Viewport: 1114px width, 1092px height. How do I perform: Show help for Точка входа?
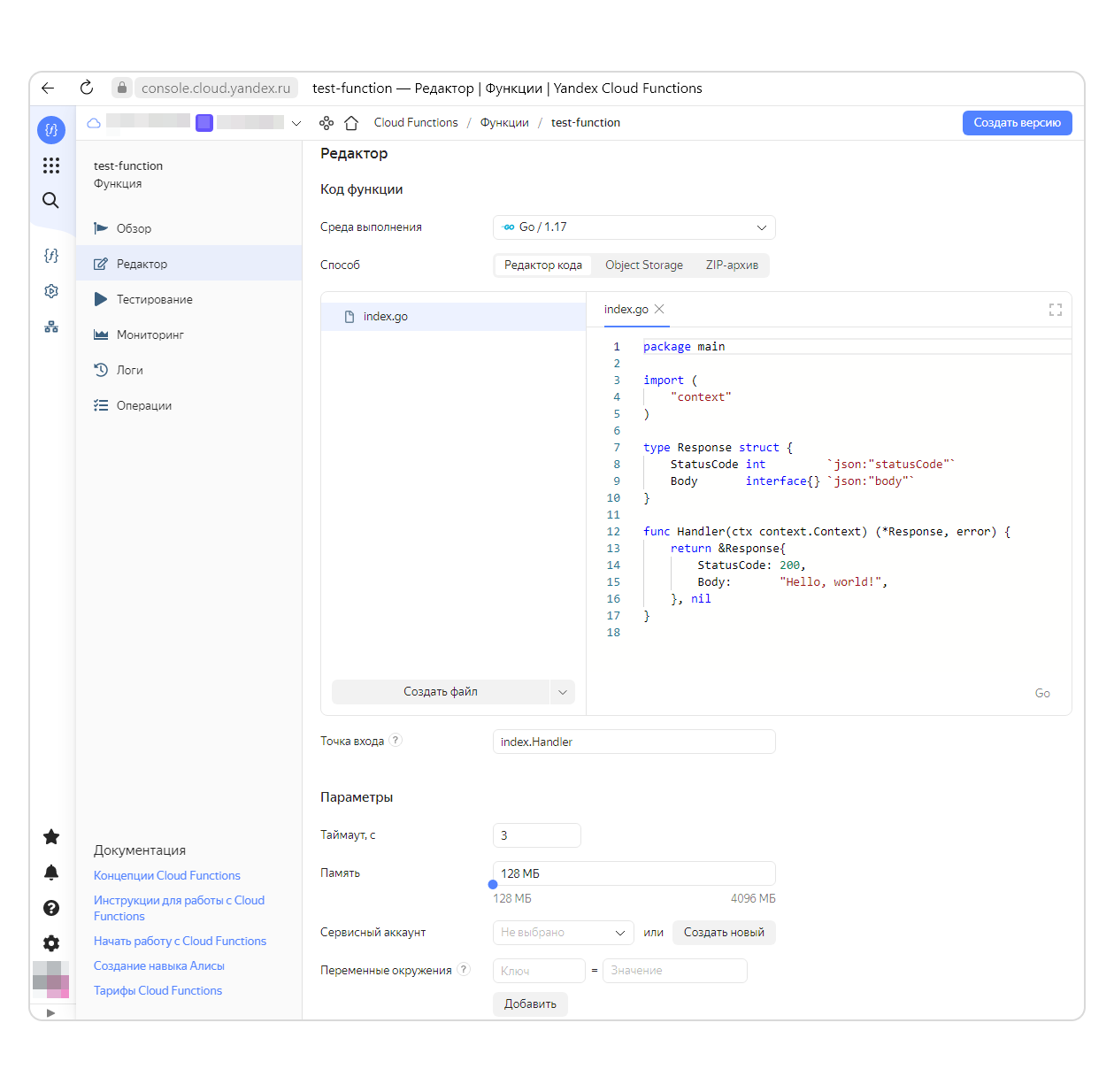point(396,741)
